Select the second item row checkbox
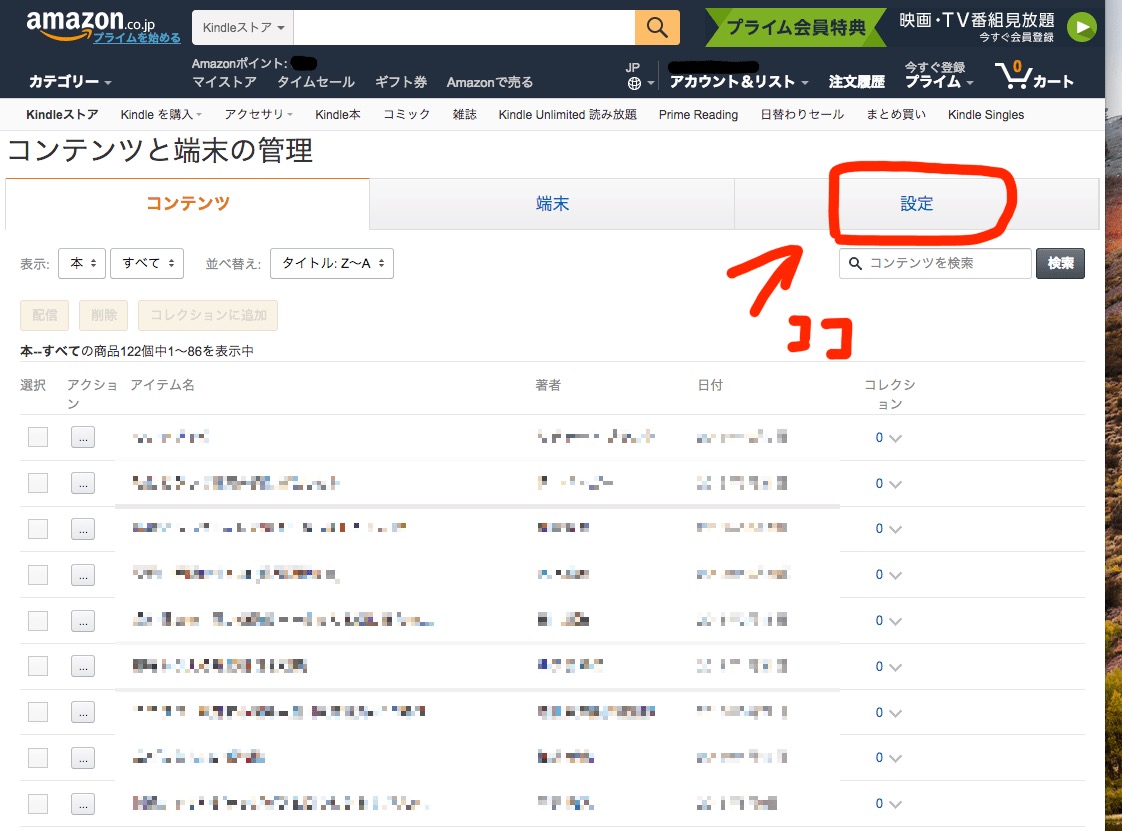Viewport: 1122px width, 831px height. coord(38,483)
